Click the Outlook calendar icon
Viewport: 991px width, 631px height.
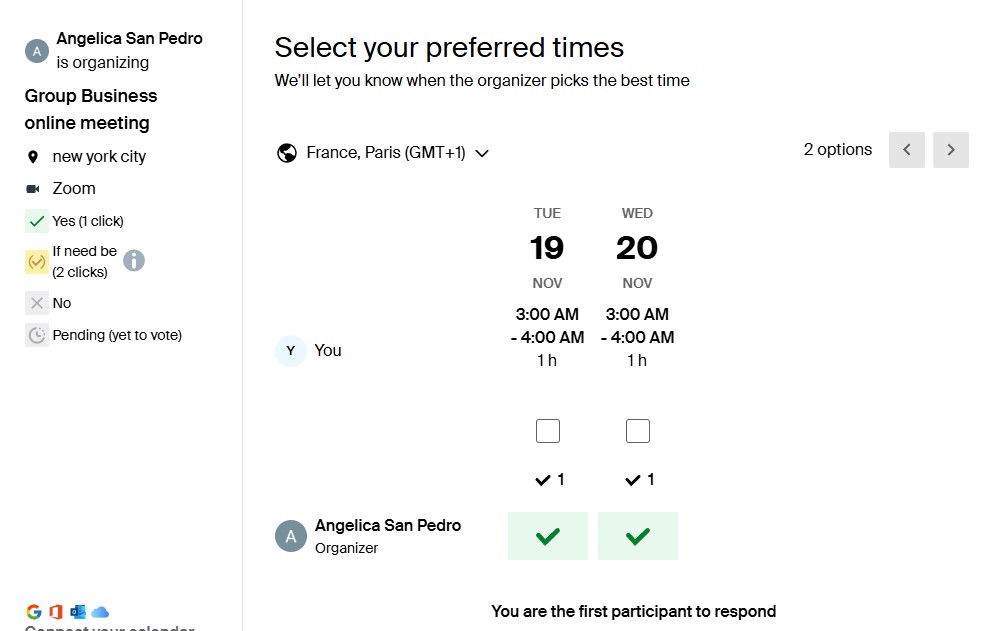(78, 612)
